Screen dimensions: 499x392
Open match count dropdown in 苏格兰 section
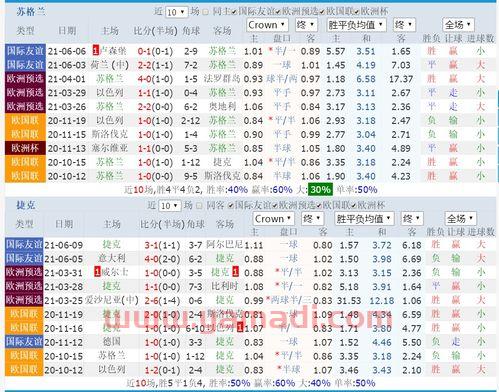coord(176,12)
